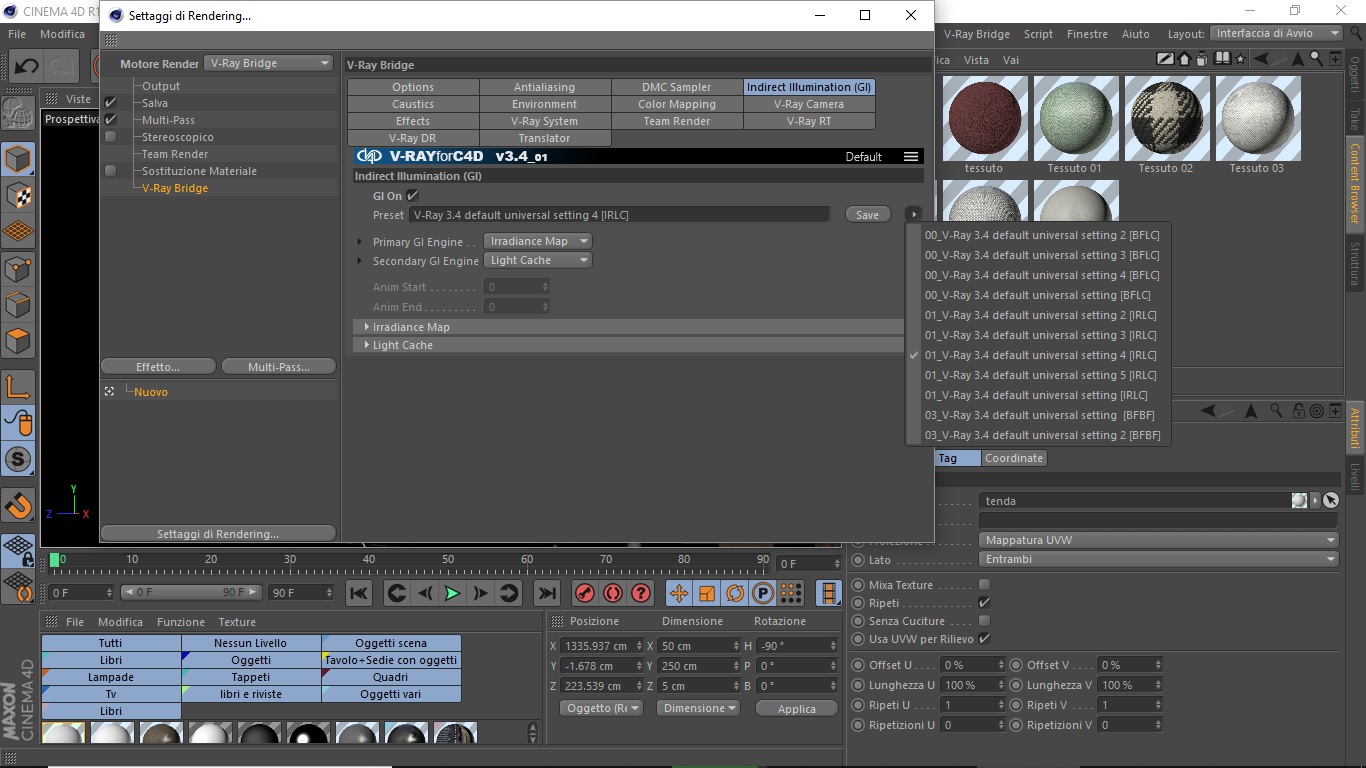
Task: Play animation forwards green arrow
Action: (452, 593)
